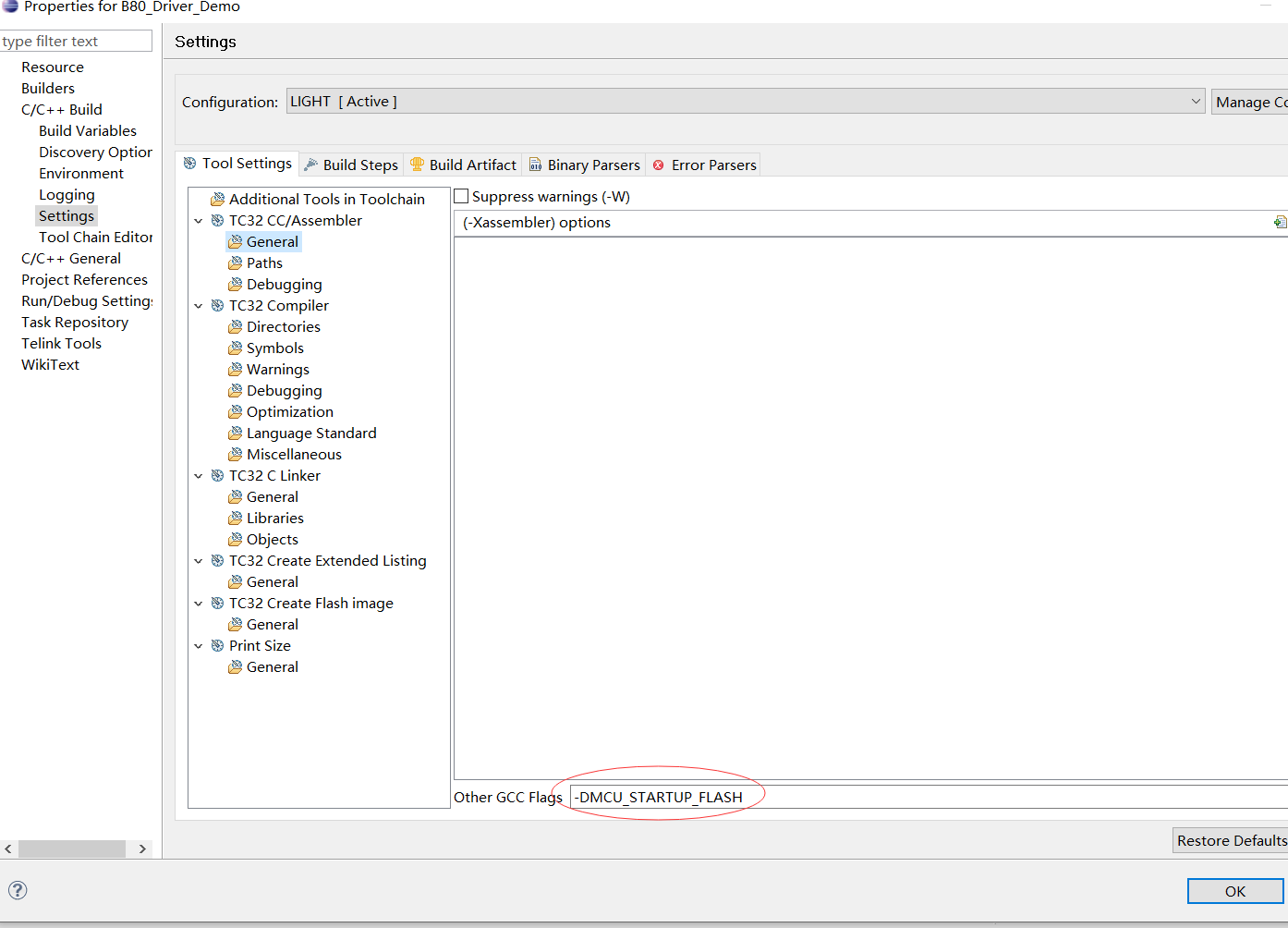Click the TC32 Create Extended Listing icon
Viewport: 1288px width, 928px height.
click(218, 560)
